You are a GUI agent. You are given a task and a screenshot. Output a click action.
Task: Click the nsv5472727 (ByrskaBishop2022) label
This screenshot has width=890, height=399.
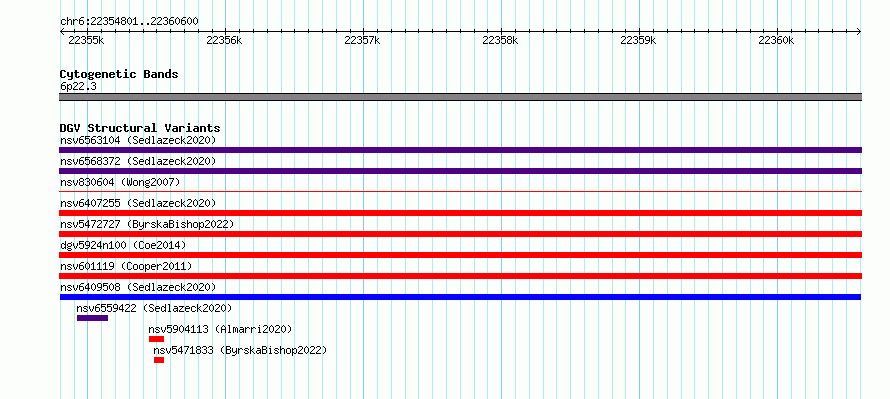tap(147, 224)
